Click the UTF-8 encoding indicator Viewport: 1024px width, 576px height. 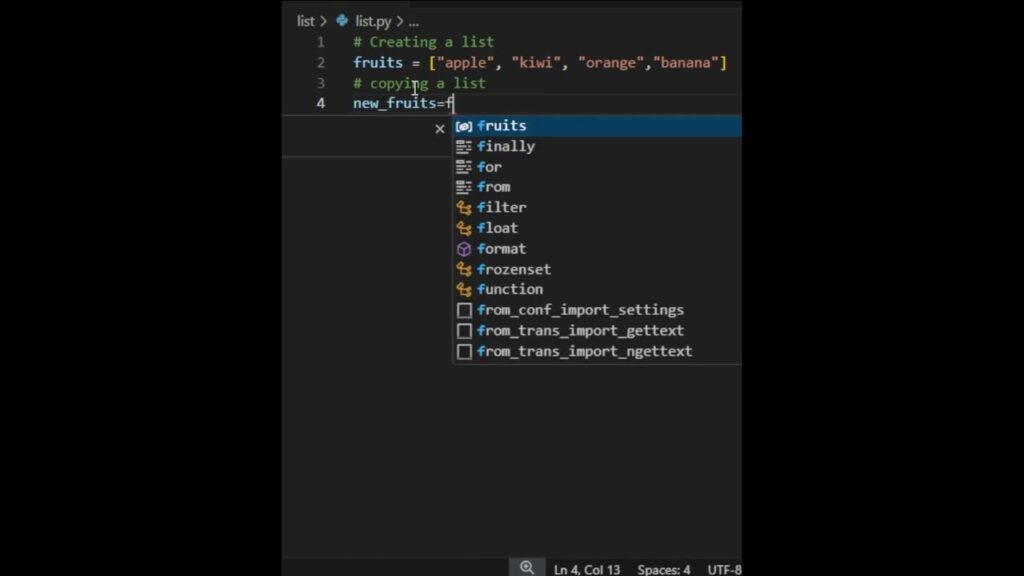723,568
